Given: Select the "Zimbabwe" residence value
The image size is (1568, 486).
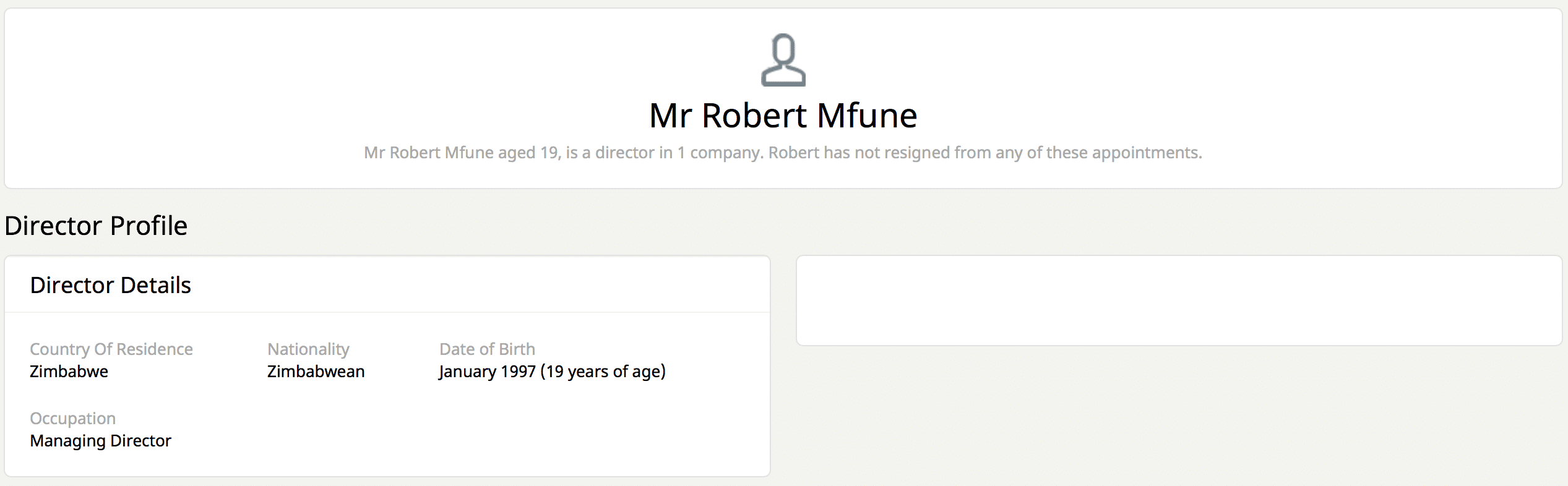Looking at the screenshot, I should [x=69, y=372].
